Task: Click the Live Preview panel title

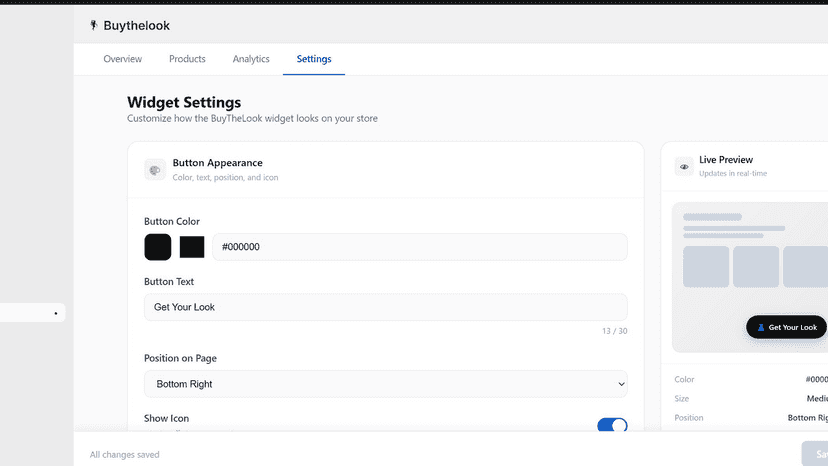Action: [x=726, y=160]
